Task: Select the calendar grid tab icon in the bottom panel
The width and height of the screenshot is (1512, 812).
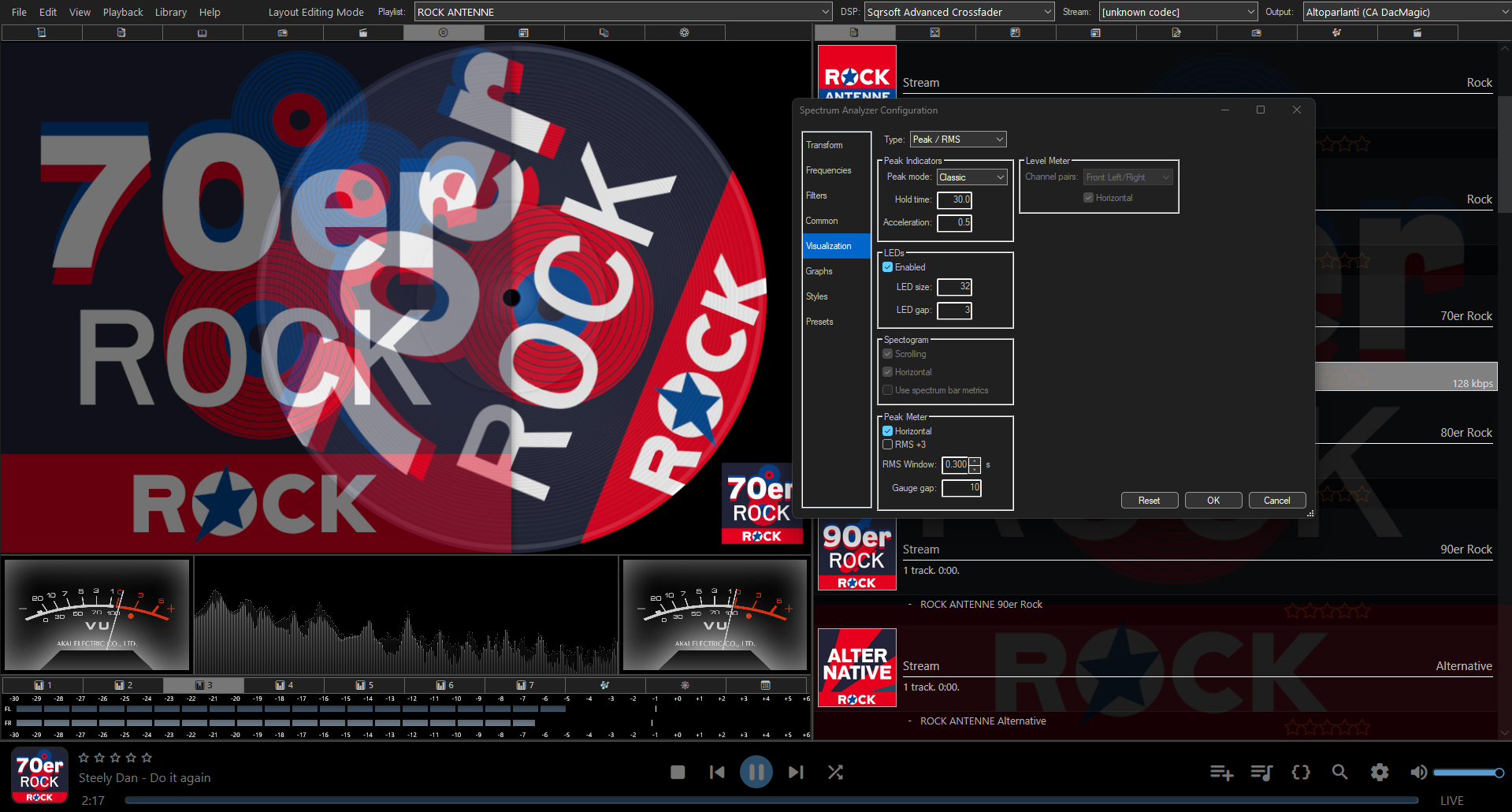Action: (x=766, y=685)
